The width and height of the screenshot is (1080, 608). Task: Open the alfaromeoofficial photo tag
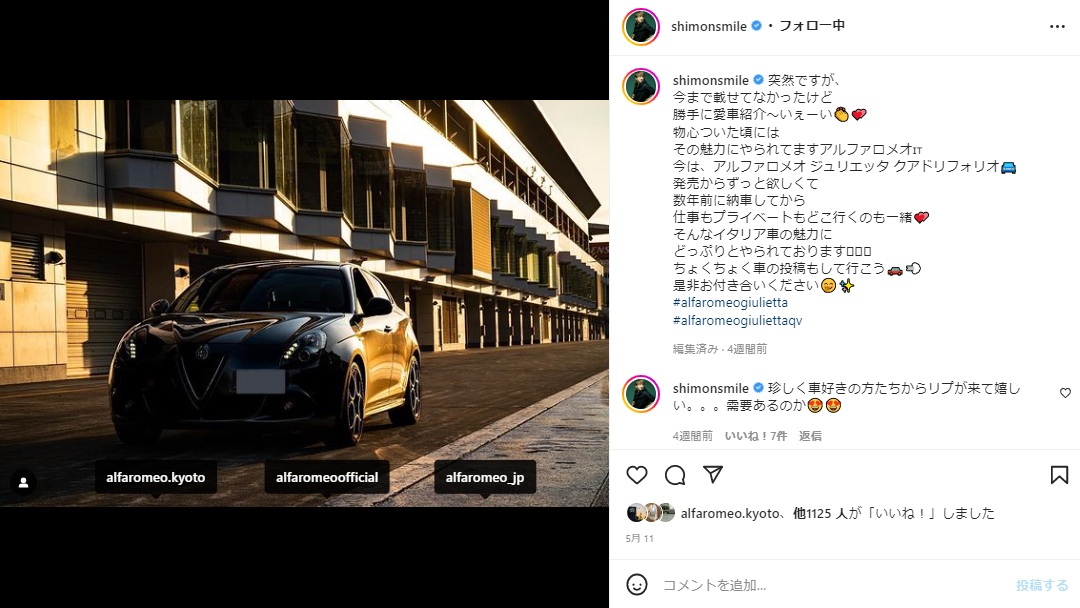(327, 477)
